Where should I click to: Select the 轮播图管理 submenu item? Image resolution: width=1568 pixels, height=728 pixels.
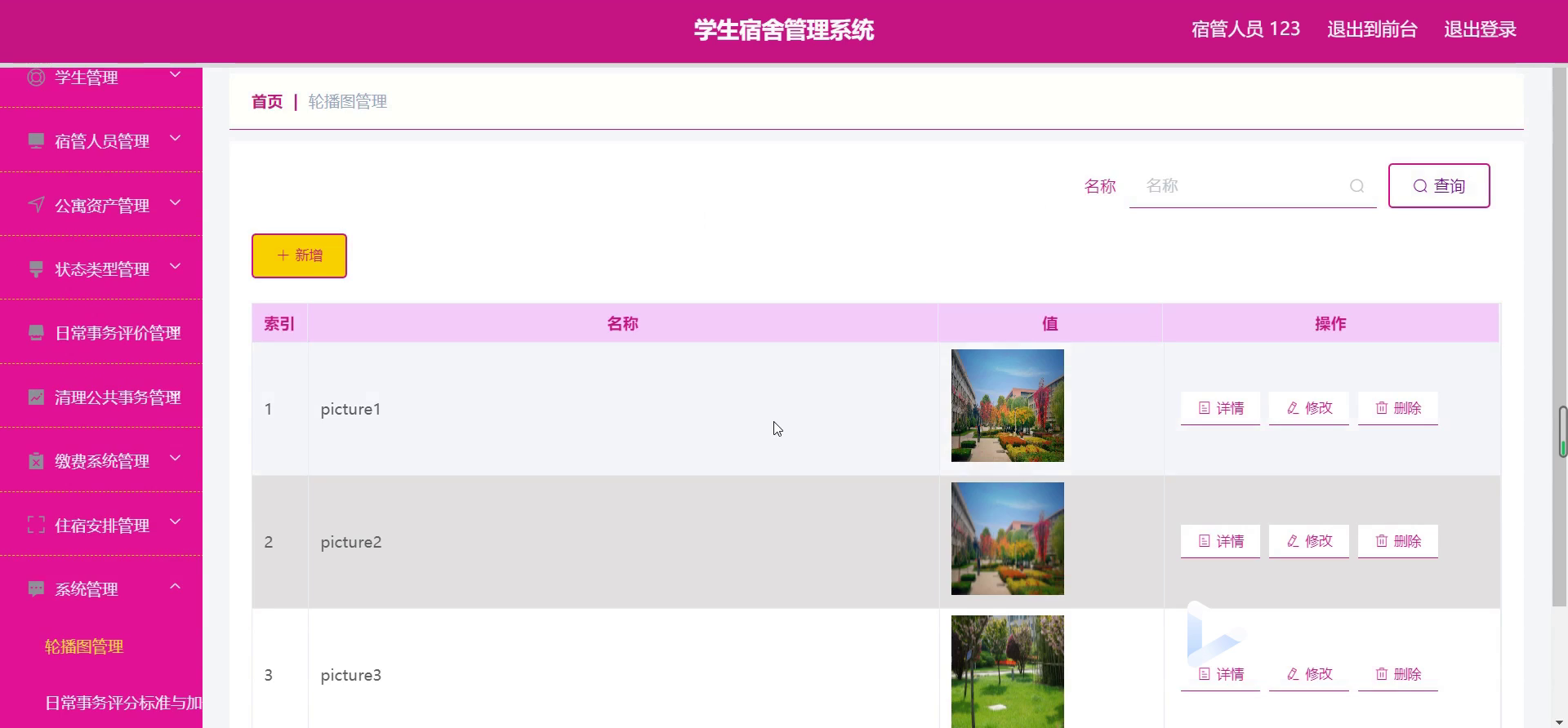tap(84, 646)
